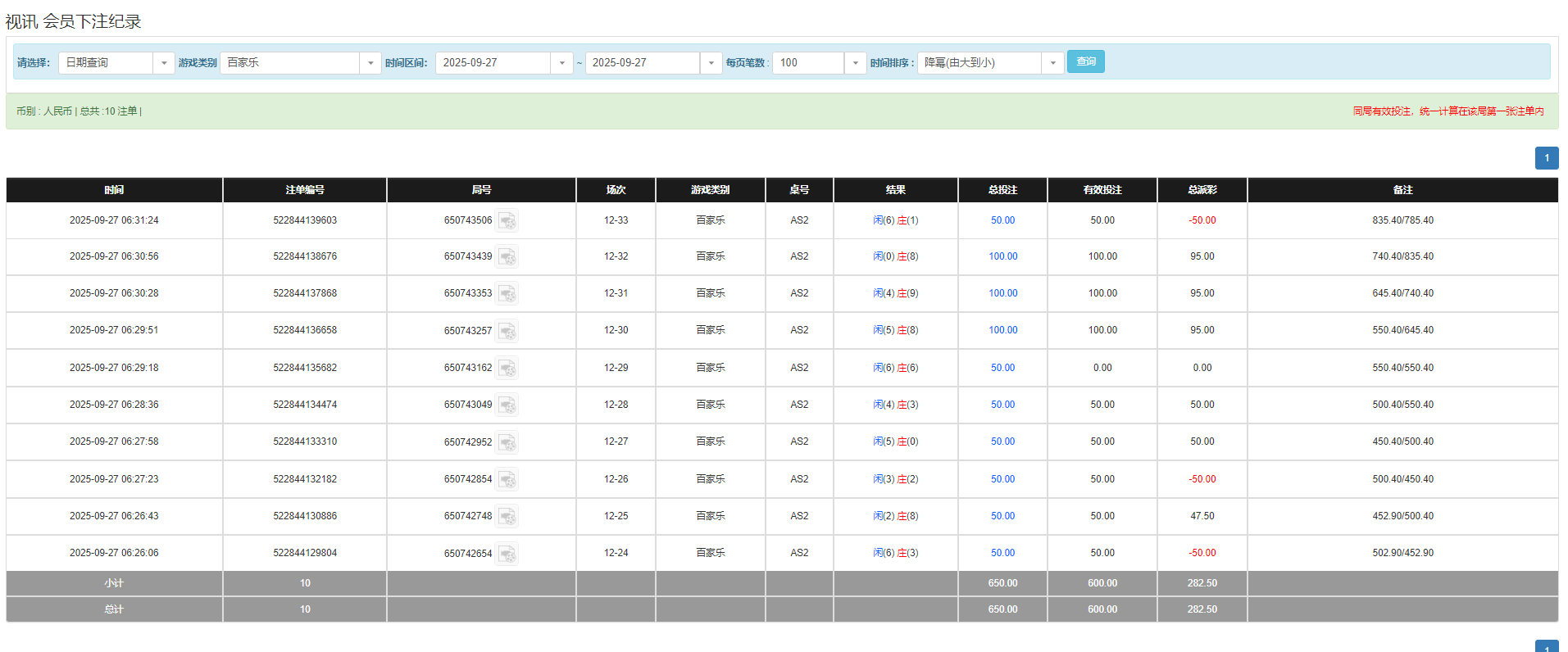Open the 每页笔数 dropdown showing 100
Viewport: 1568px width, 652px height.
[818, 63]
